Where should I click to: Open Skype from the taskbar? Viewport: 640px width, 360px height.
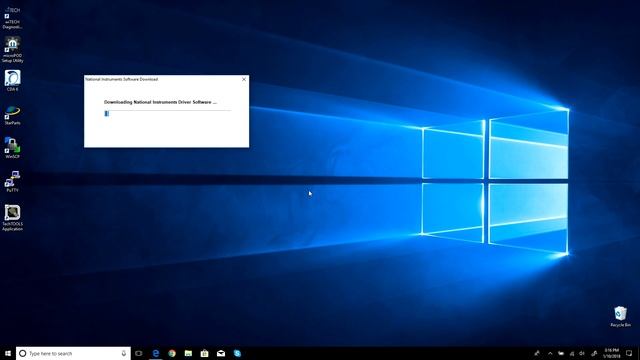237,353
